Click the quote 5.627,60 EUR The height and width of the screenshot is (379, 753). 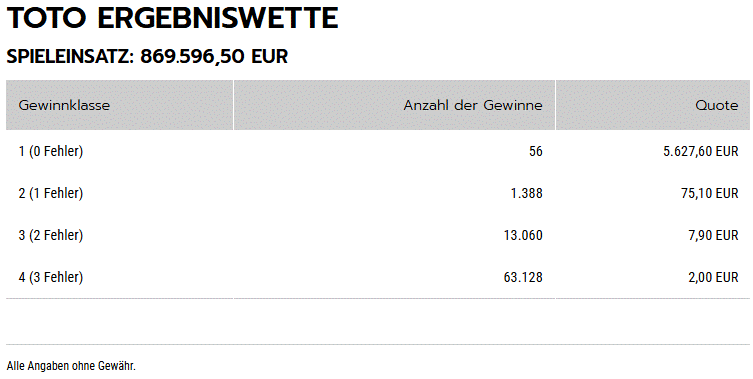pyautogui.click(x=701, y=151)
